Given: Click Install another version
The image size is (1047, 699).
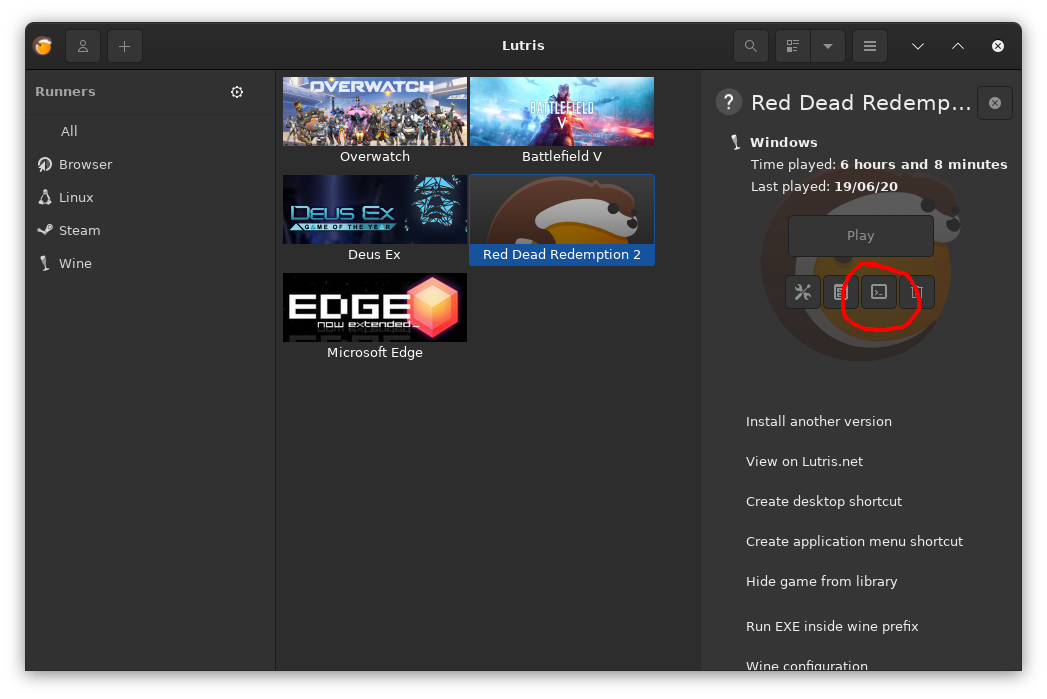Looking at the screenshot, I should click(x=819, y=422).
